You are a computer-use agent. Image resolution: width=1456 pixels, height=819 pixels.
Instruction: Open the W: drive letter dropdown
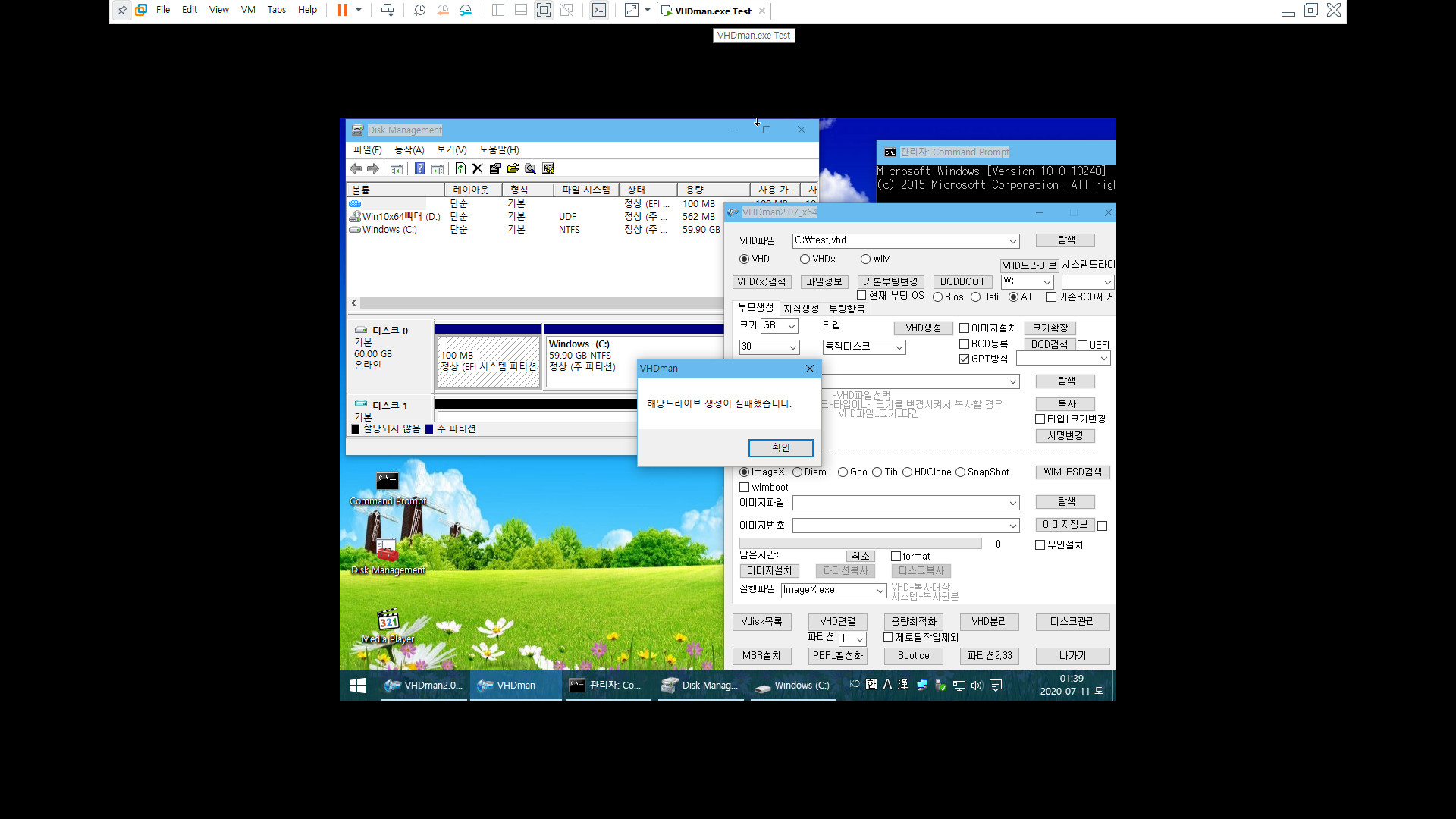click(1046, 282)
